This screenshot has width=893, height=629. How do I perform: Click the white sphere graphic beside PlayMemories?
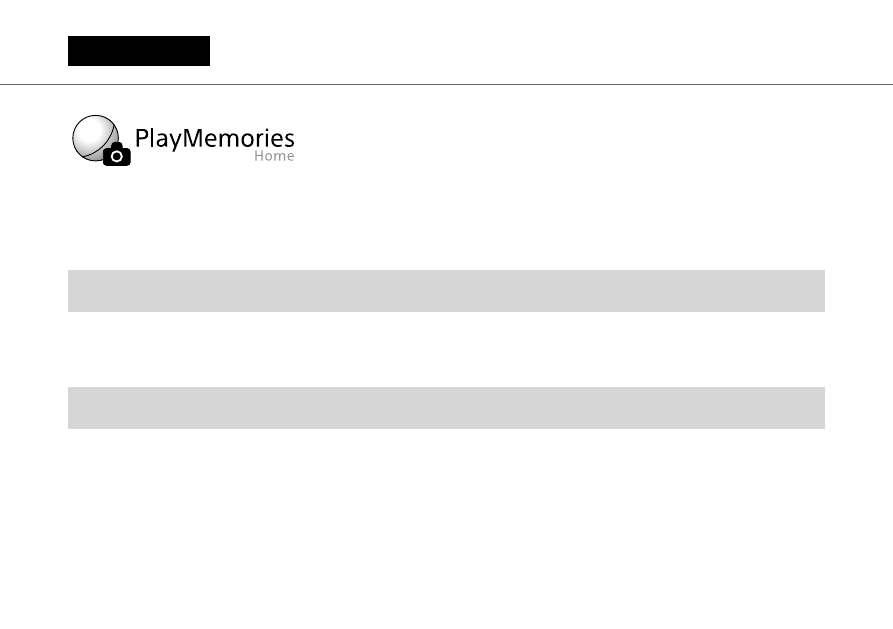point(95,138)
